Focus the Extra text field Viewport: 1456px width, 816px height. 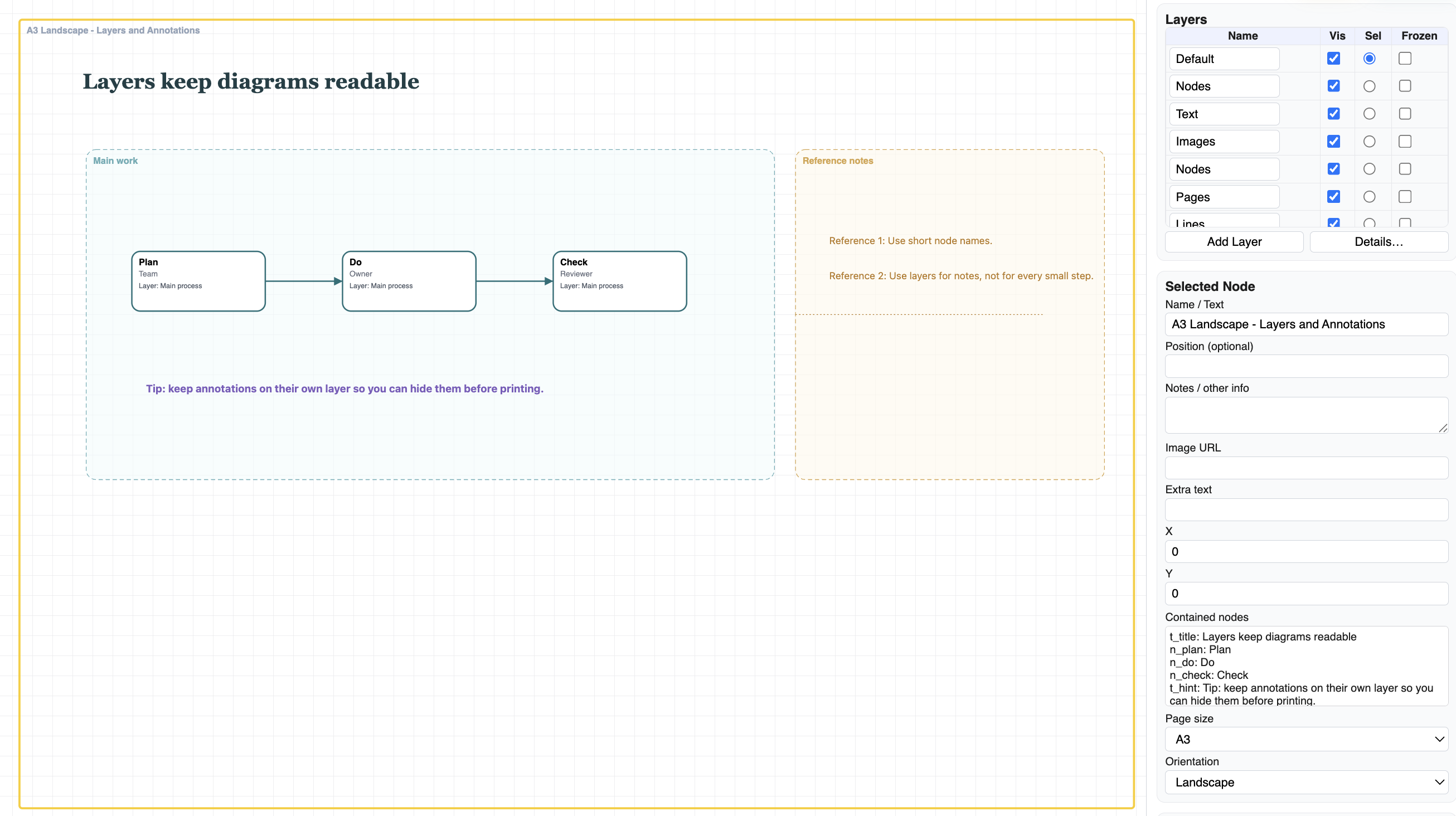[x=1306, y=509]
